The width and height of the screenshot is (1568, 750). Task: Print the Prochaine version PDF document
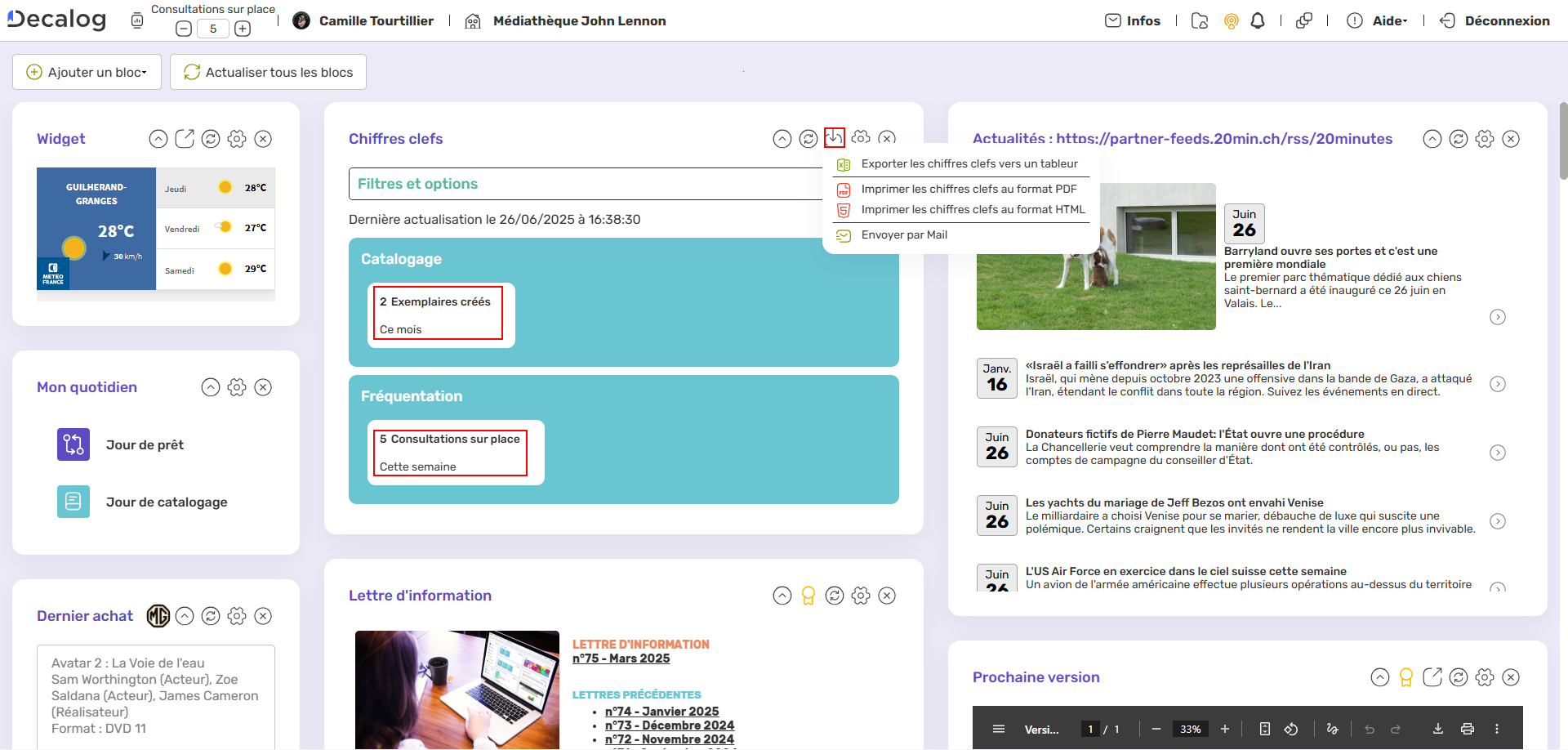point(1467,729)
